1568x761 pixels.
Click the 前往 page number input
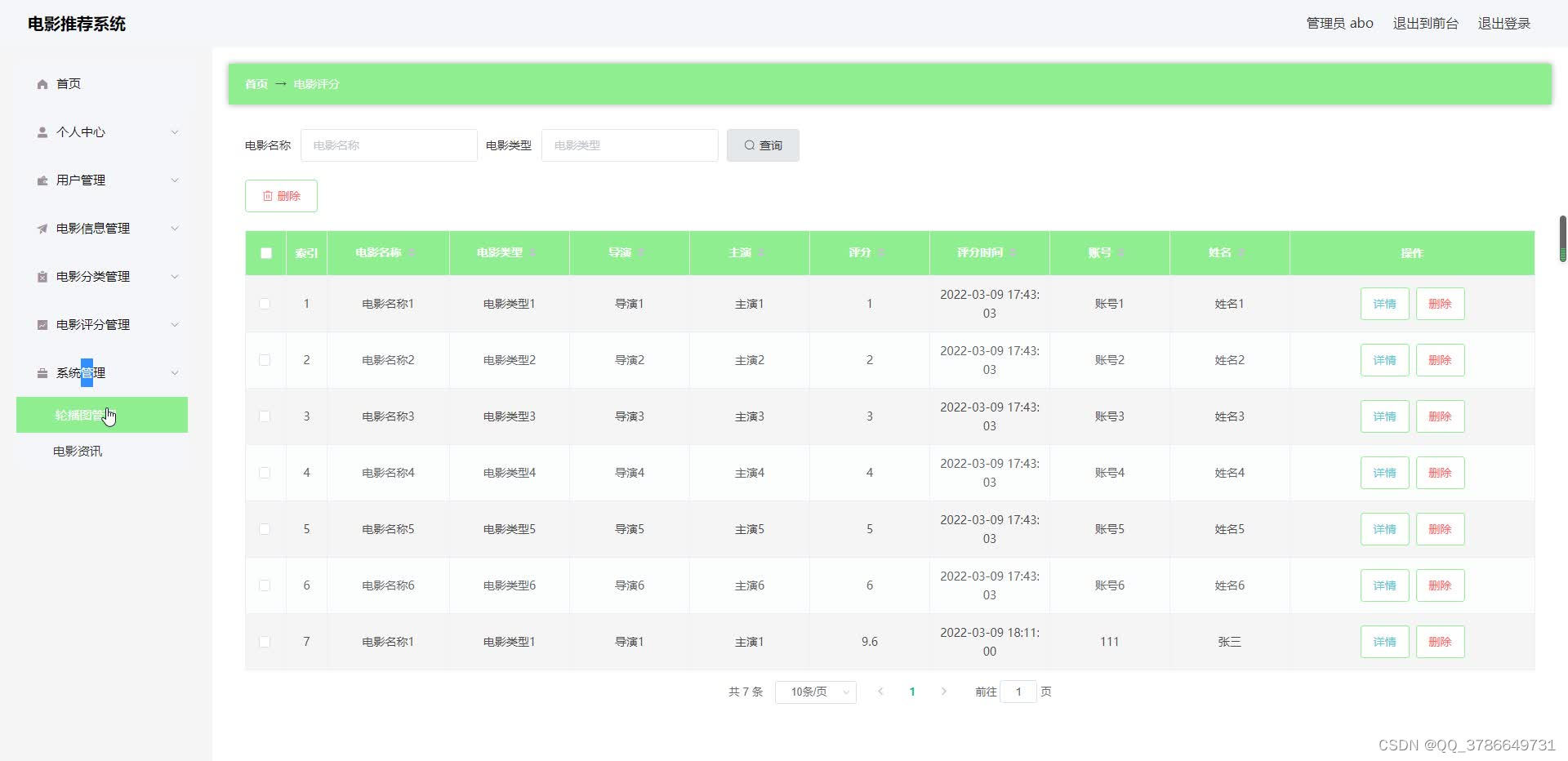coord(1018,692)
